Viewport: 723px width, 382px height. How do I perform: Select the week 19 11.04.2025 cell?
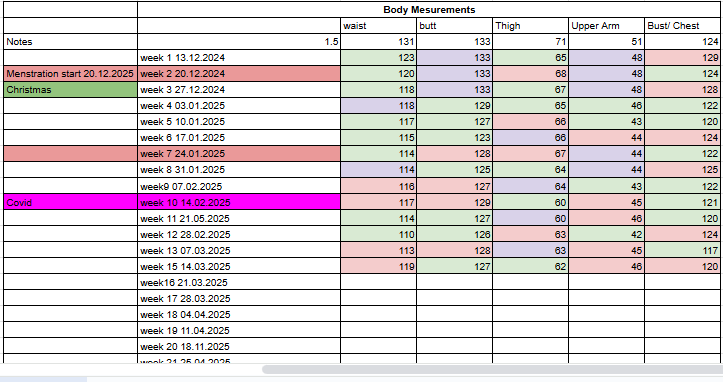tap(239, 330)
